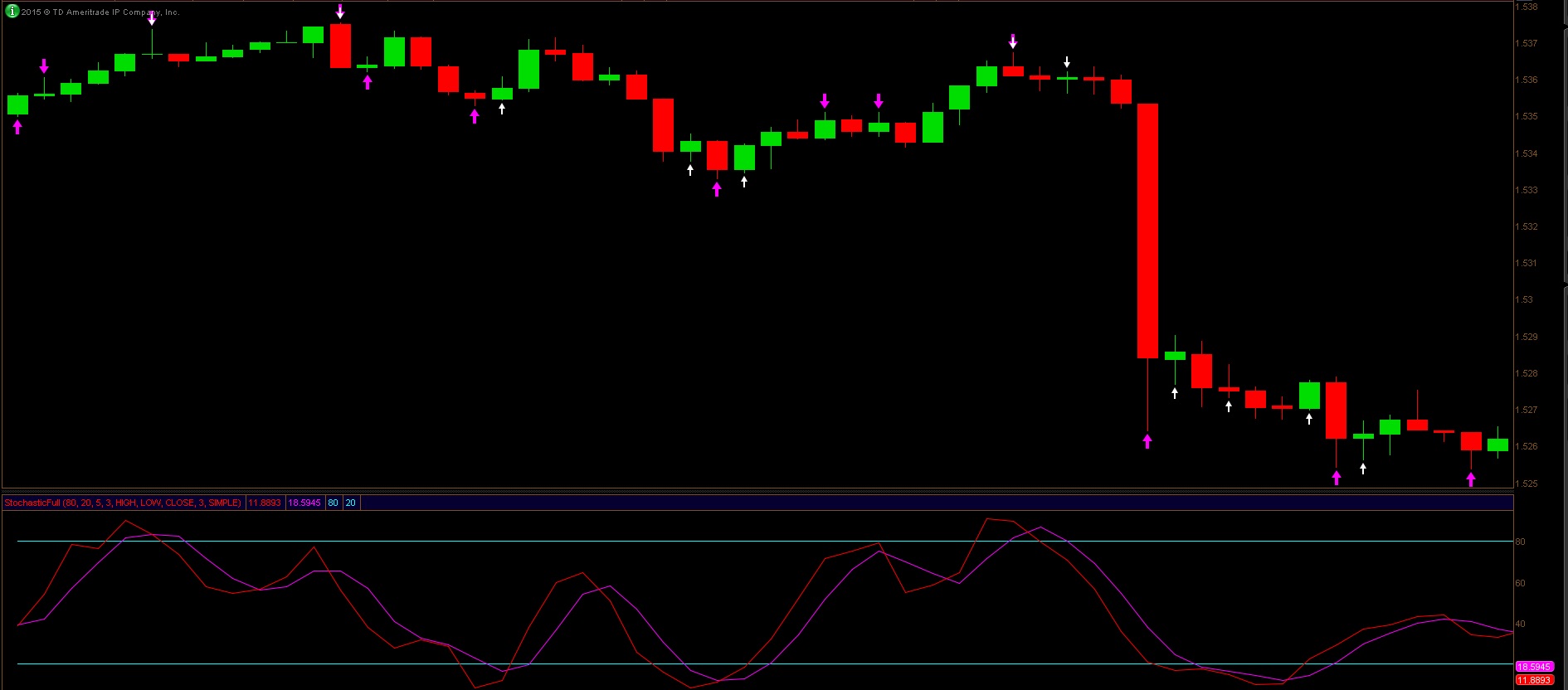This screenshot has height=690, width=1568.
Task: Click the 1.525 label on the price axis
Action: (1527, 483)
